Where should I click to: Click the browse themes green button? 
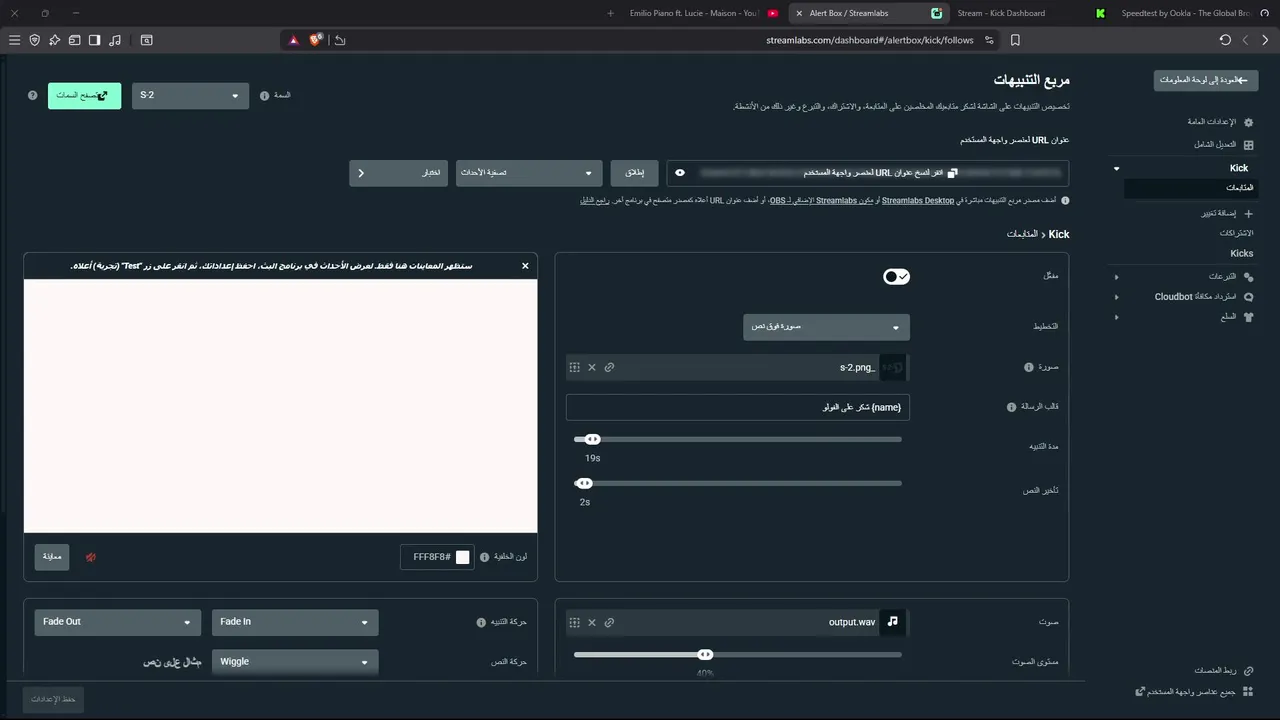pyautogui.click(x=84, y=95)
